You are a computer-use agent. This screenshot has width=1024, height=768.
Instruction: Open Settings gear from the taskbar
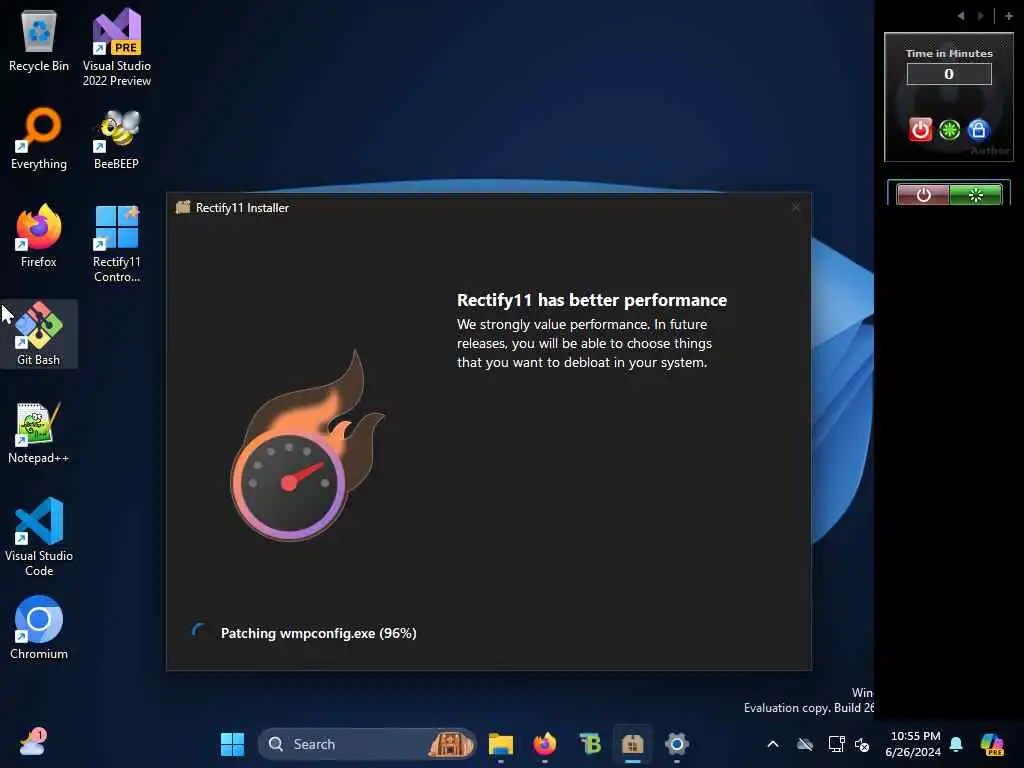pyautogui.click(x=677, y=744)
